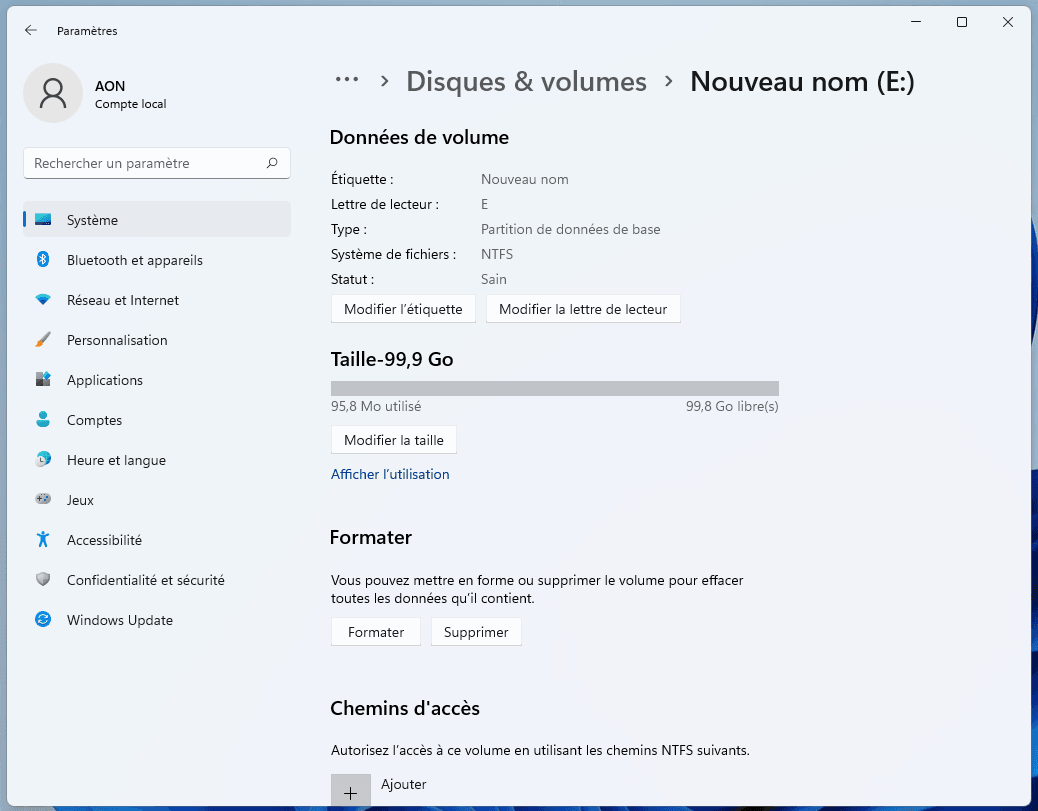Open Accessibilité settings category
Viewport: 1038px width, 811px height.
(157, 540)
